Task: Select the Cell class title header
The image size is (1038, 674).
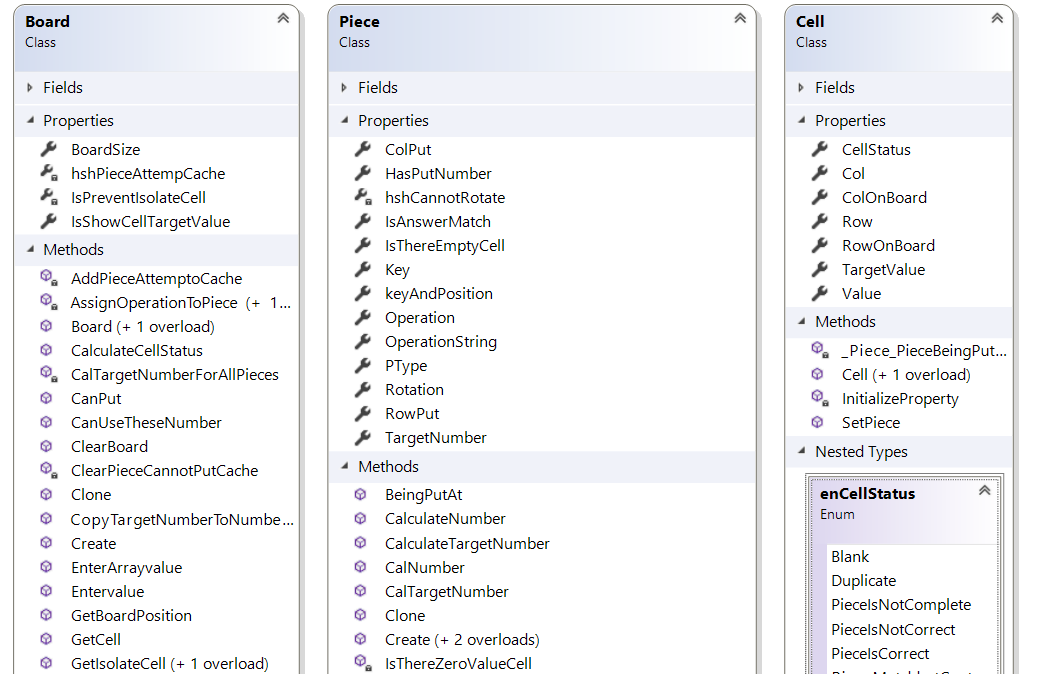Action: click(898, 38)
